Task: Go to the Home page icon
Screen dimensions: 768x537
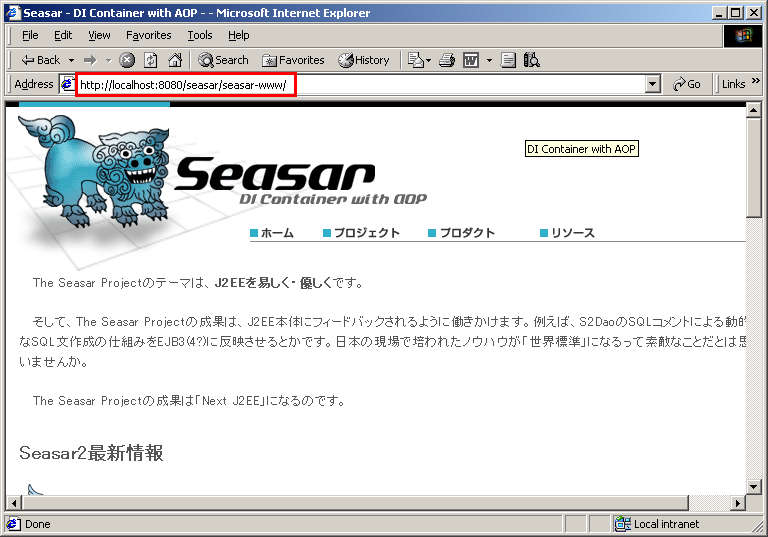Action: [x=175, y=60]
